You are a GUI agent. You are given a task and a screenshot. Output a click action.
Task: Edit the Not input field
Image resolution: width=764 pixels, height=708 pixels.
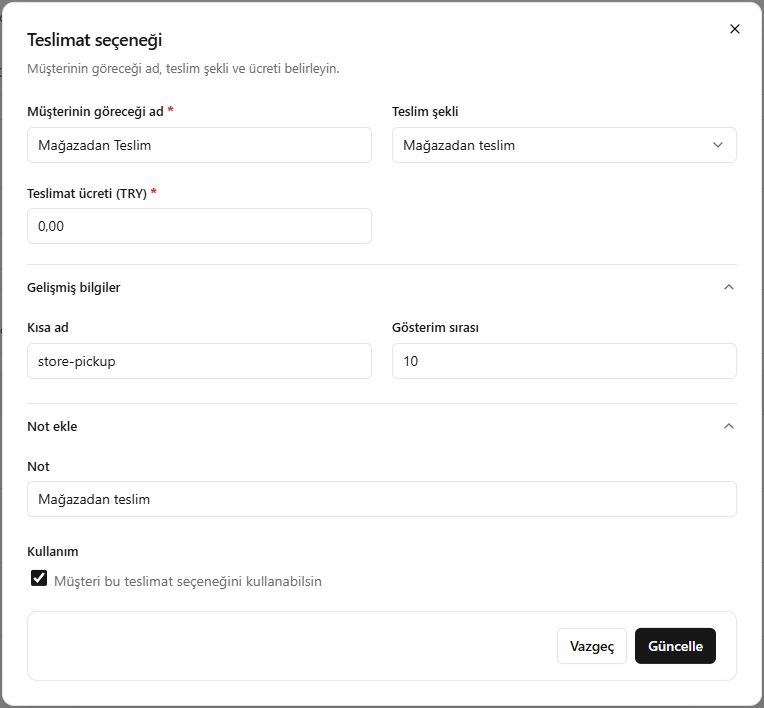pyautogui.click(x=382, y=499)
